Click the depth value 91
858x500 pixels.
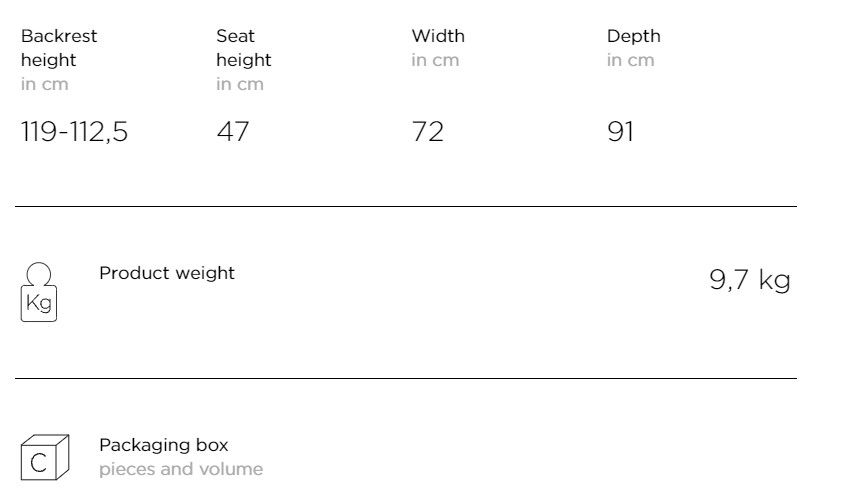point(621,132)
